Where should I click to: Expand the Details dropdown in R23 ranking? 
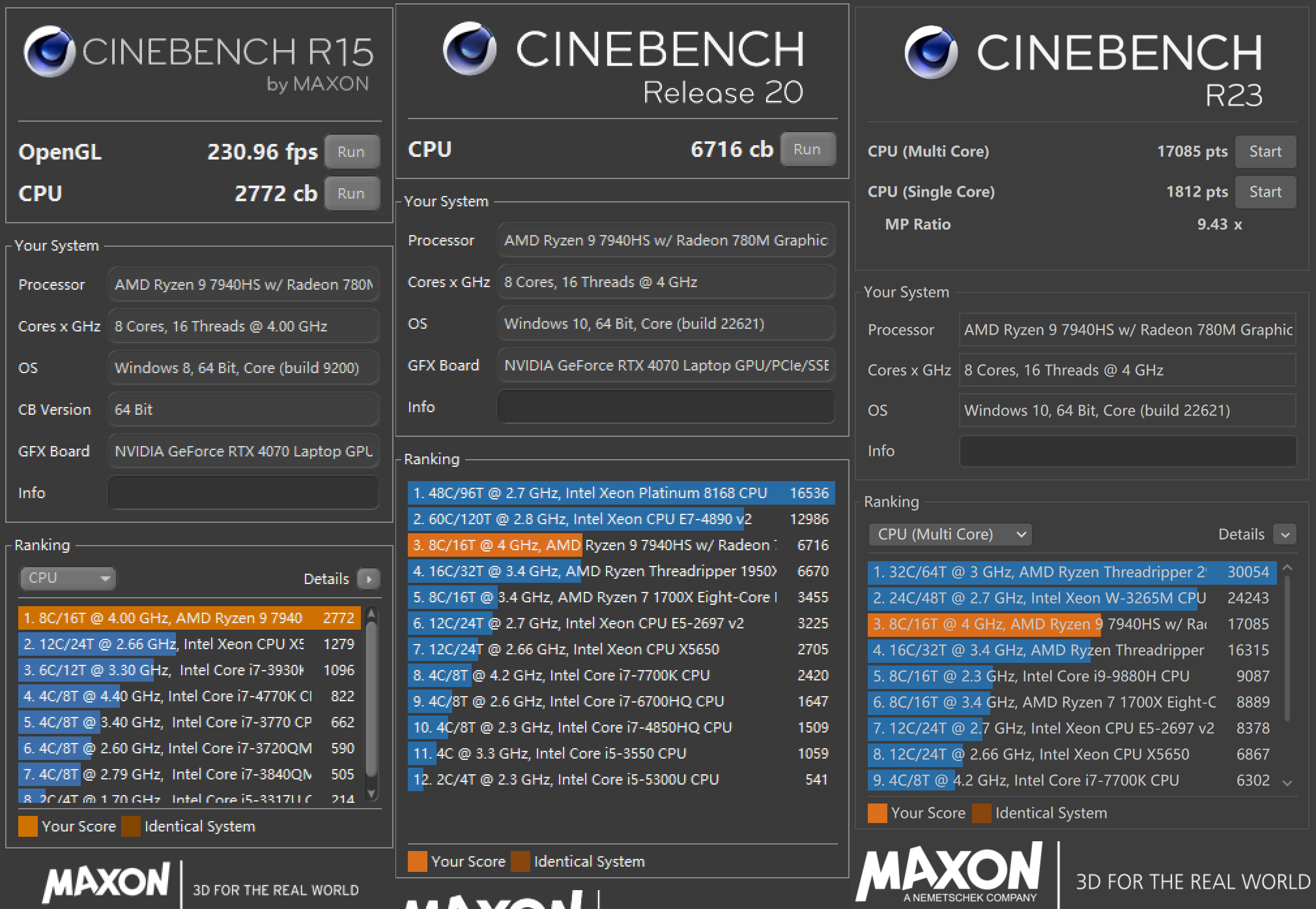(1285, 535)
